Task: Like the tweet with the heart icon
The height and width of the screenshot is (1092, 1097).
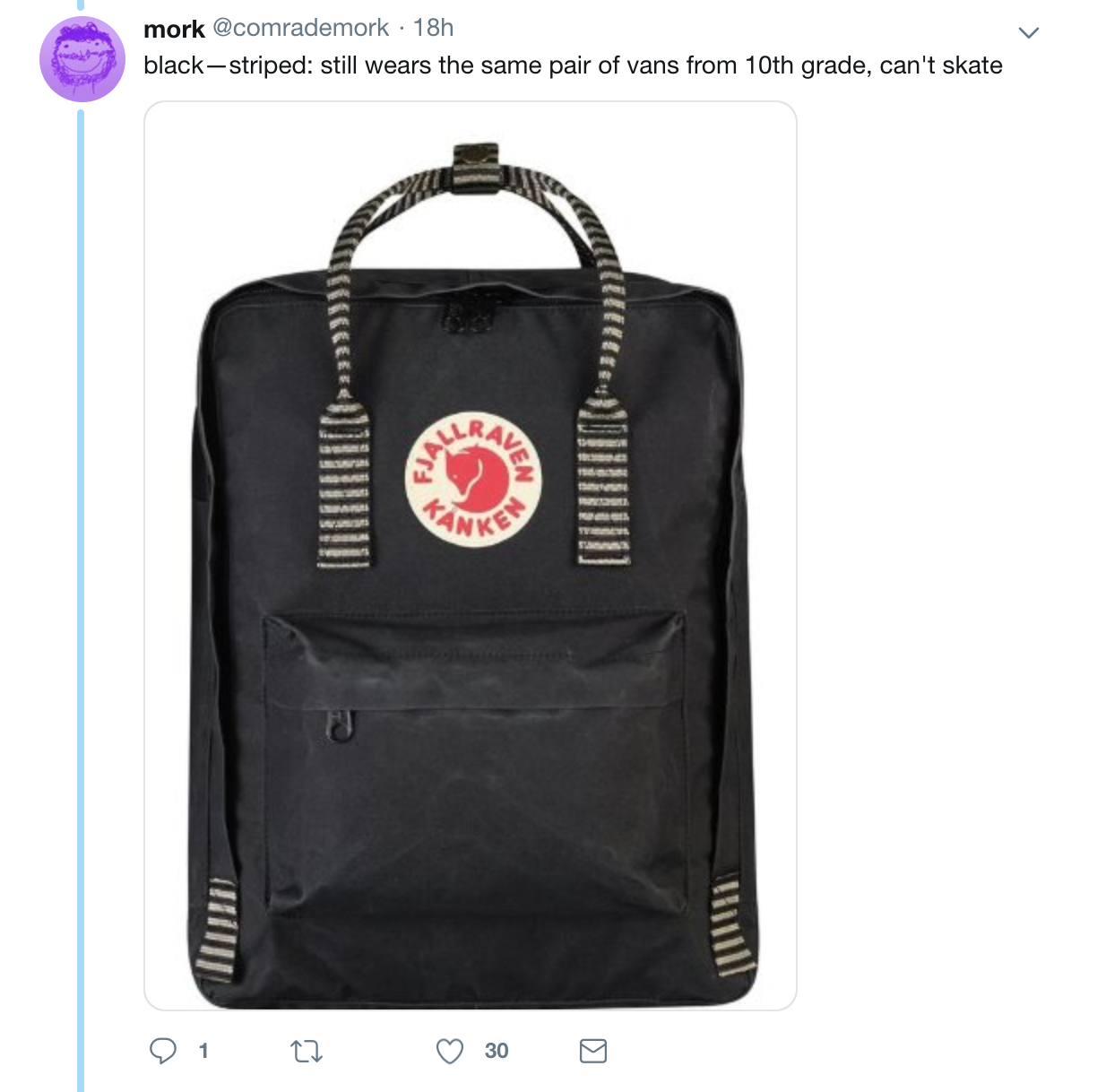Action: [450, 1051]
